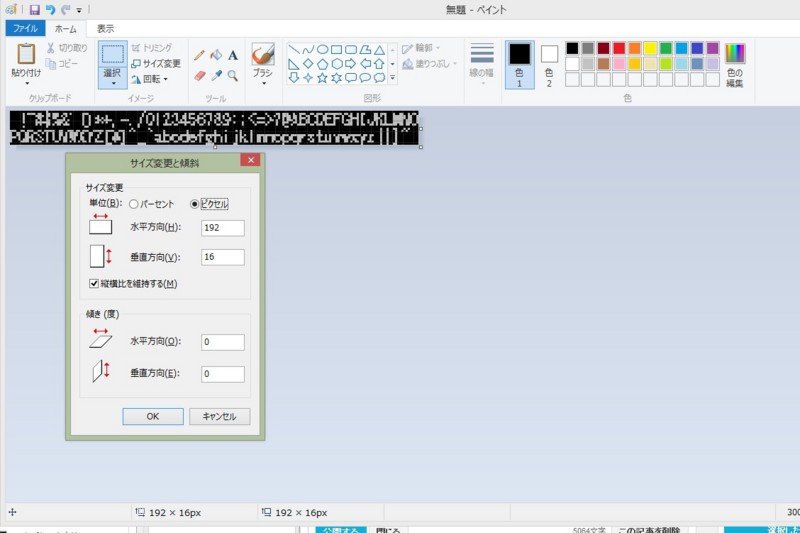Select the Pencil tool
Viewport: 800px width, 533px height.
point(199,56)
